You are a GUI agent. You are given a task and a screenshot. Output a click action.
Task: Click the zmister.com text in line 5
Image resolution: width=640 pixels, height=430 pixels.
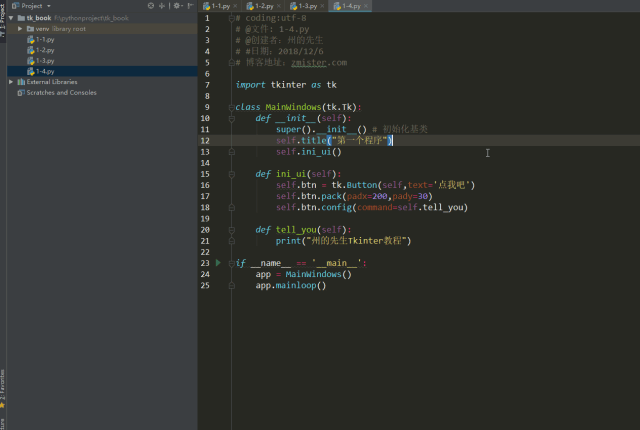click(x=319, y=62)
